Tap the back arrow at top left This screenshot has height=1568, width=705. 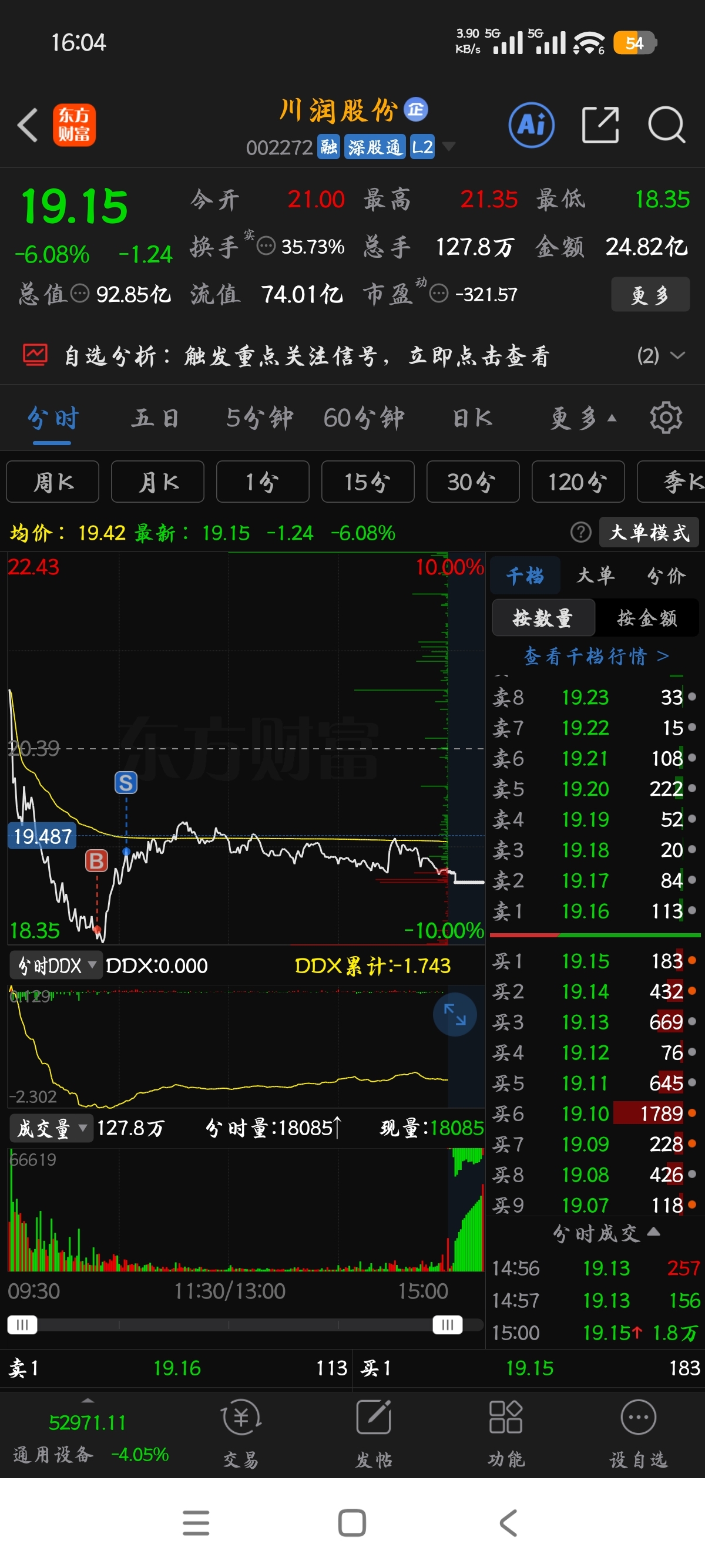pos(28,125)
